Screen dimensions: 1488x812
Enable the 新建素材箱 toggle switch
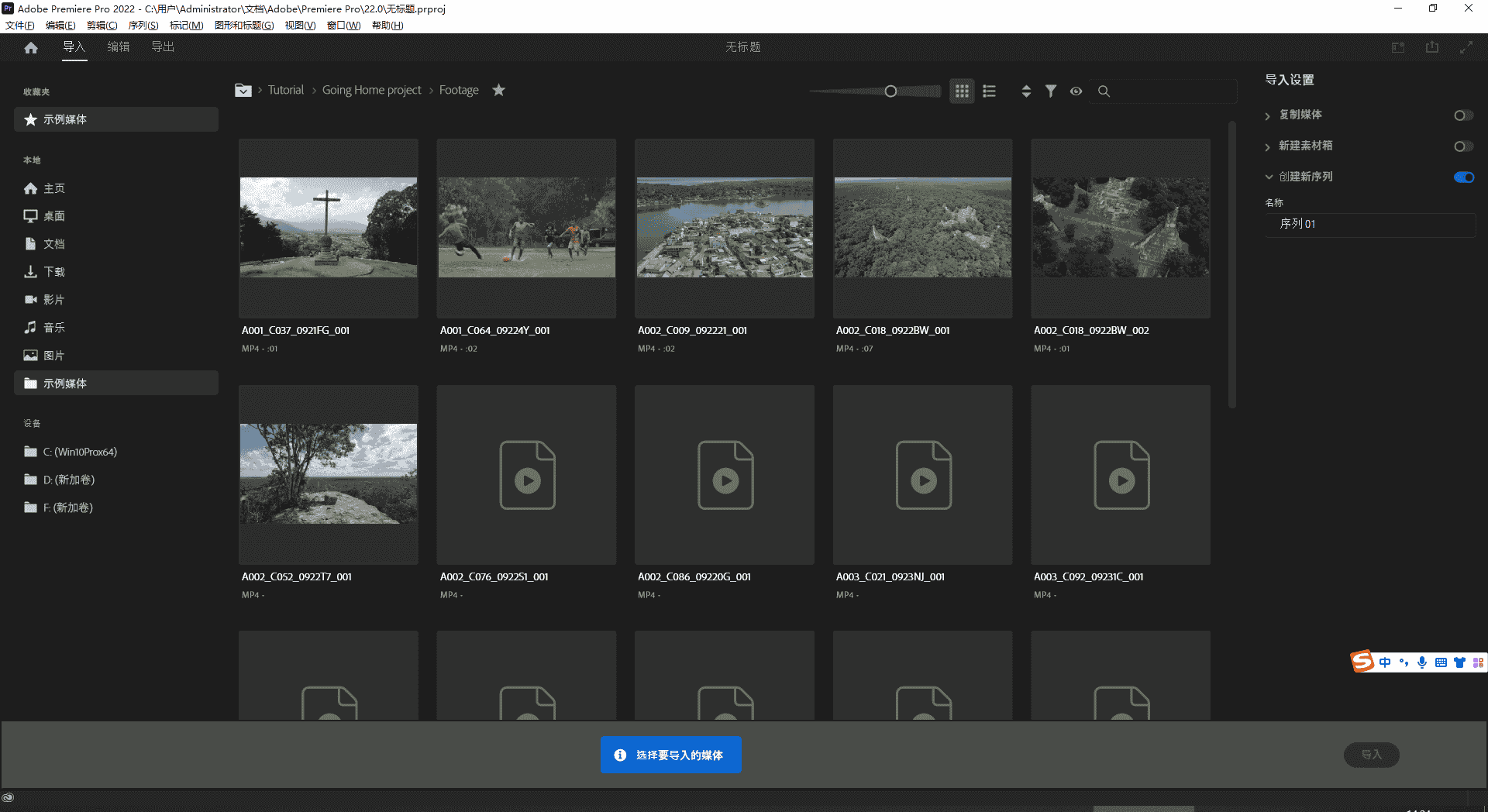[x=1462, y=146]
